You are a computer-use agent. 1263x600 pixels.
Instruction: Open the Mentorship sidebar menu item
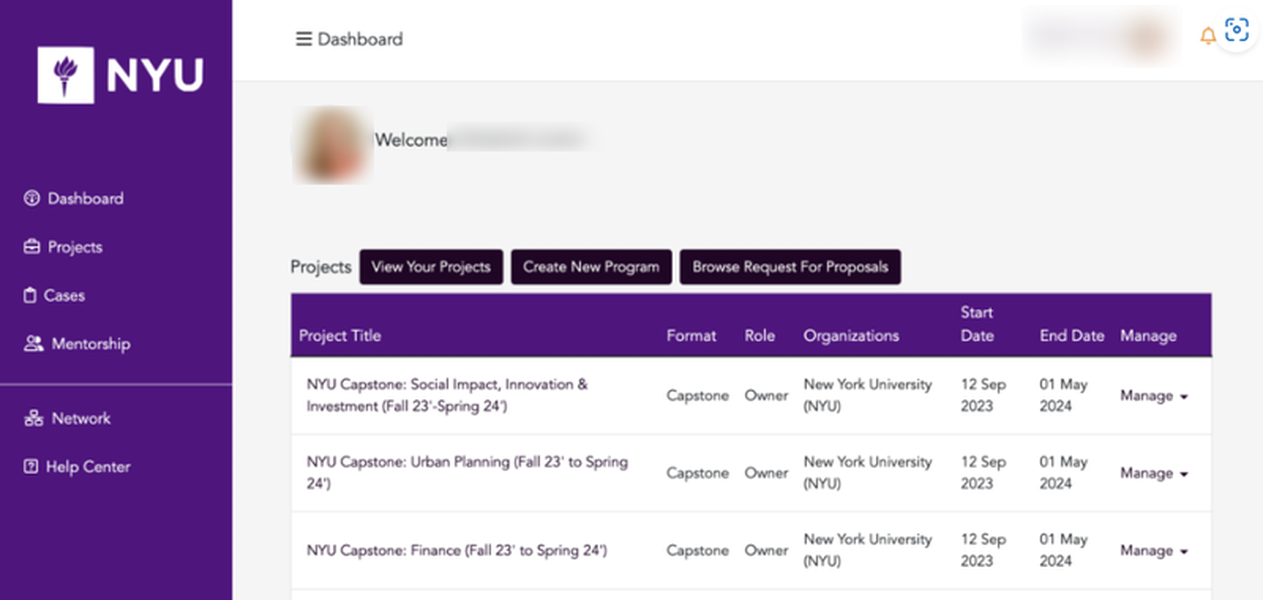77,344
